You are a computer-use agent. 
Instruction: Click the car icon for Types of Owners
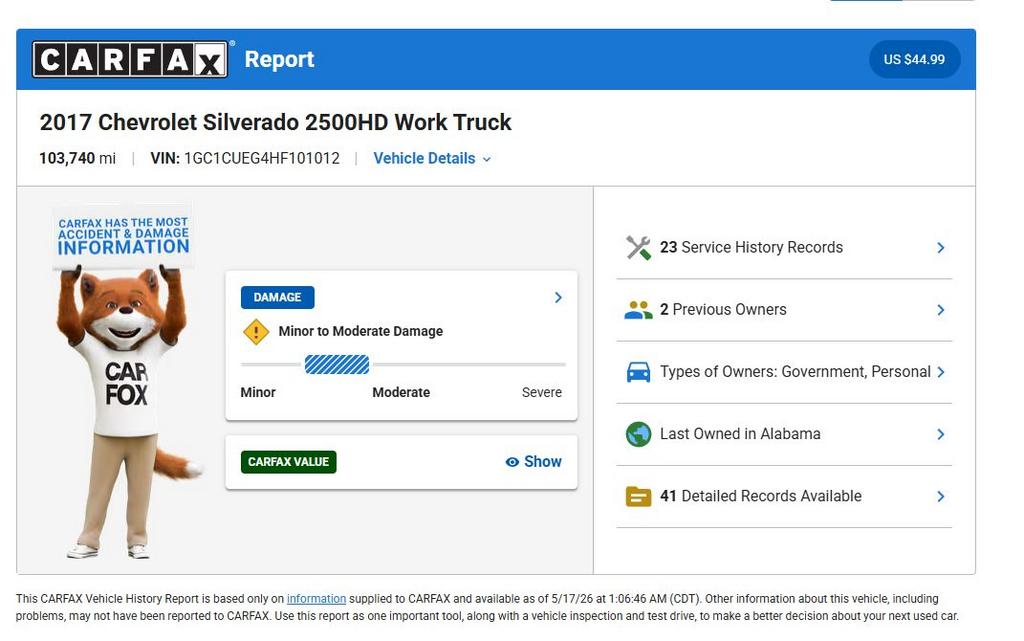coord(638,372)
